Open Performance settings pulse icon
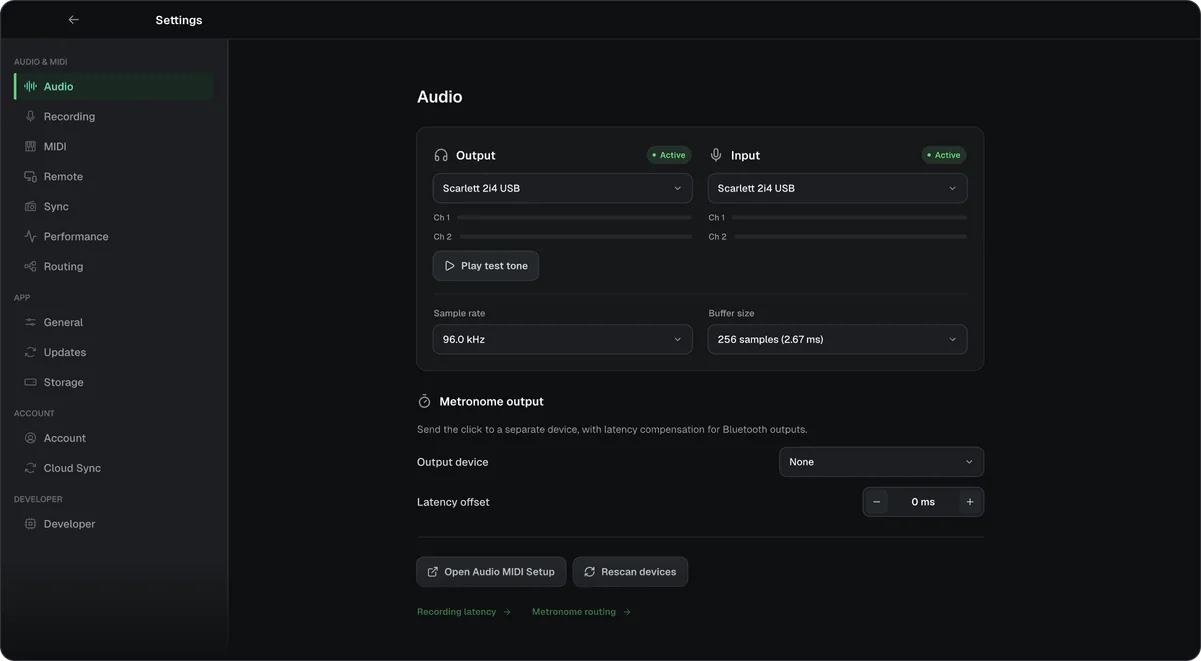This screenshot has width=1201, height=661. click(30, 237)
